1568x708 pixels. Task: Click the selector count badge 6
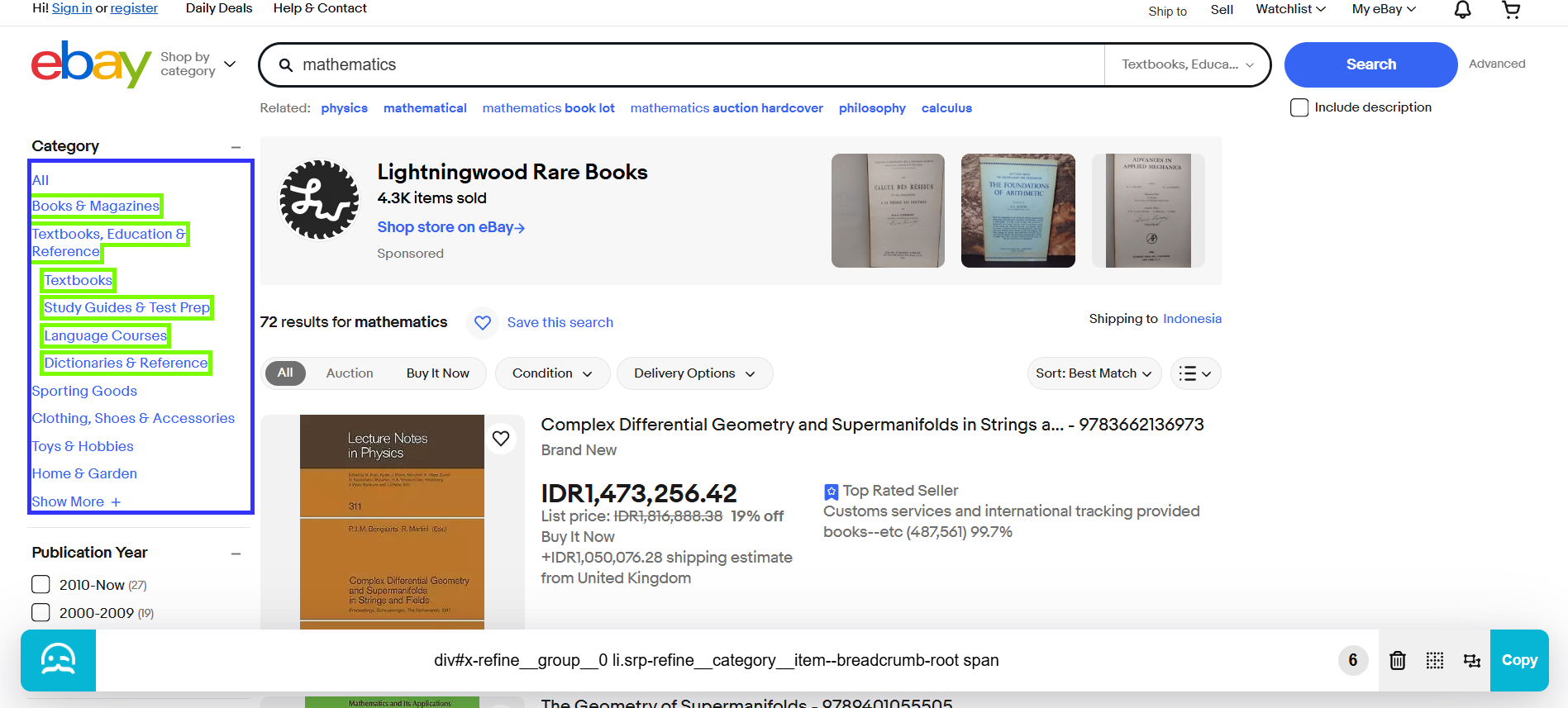[1353, 660]
